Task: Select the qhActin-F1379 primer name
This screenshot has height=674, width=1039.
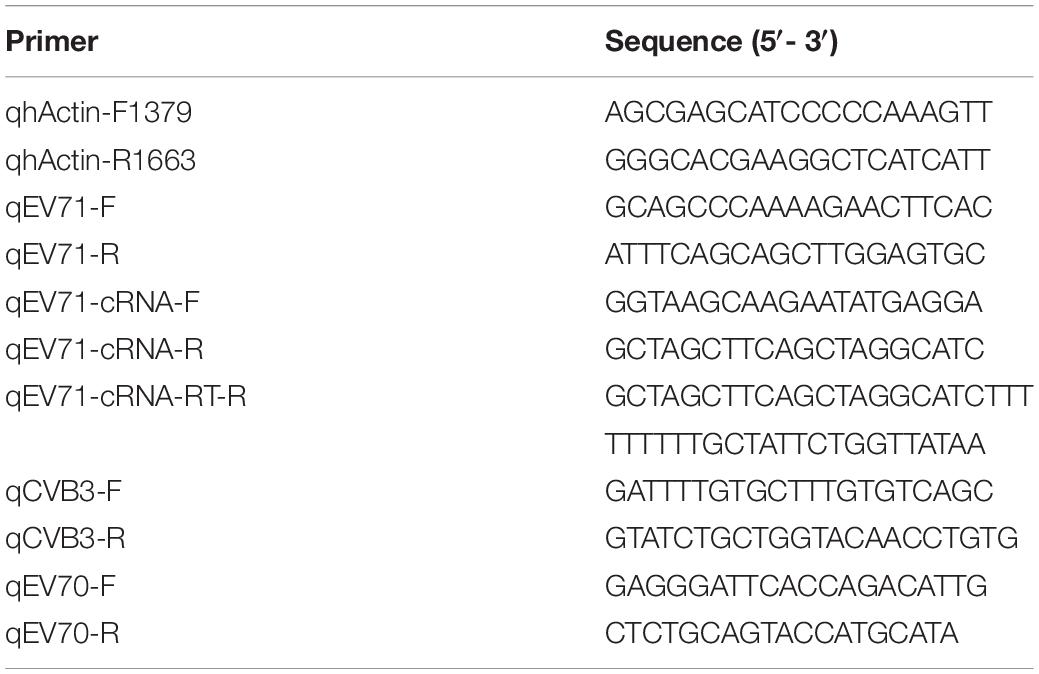Action: [99, 113]
